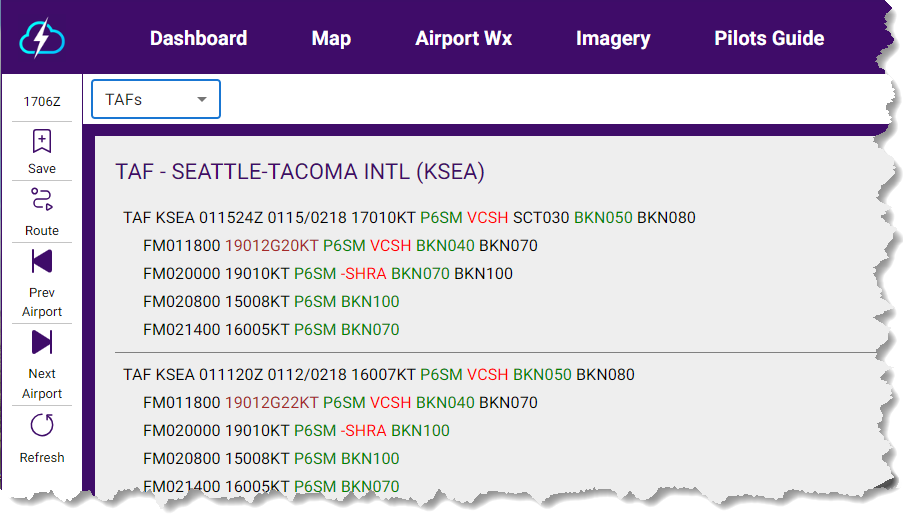This screenshot has height=515, width=903.
Task: Open the Airport Wx section
Action: point(463,39)
